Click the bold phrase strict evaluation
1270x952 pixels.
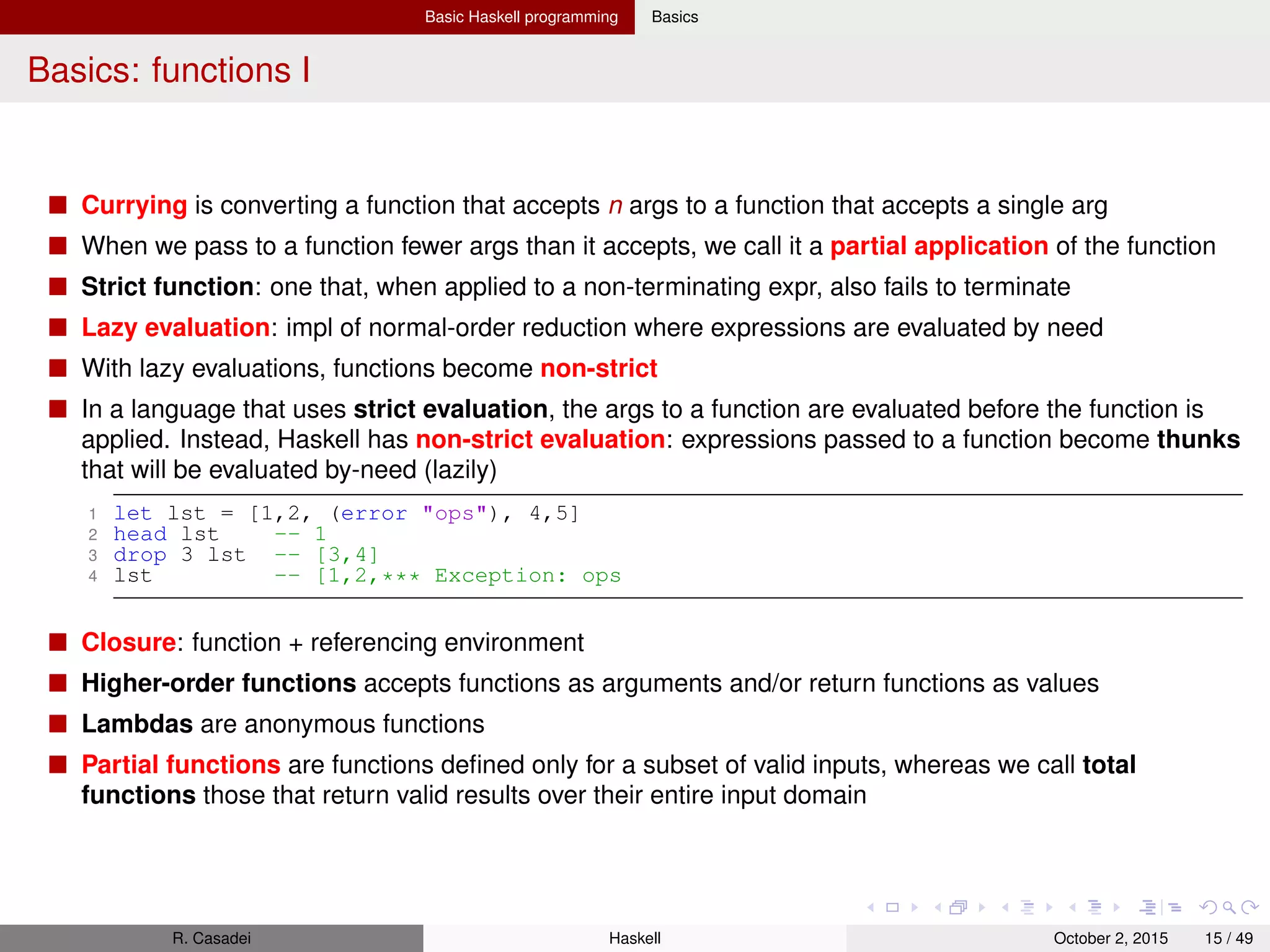click(450, 410)
